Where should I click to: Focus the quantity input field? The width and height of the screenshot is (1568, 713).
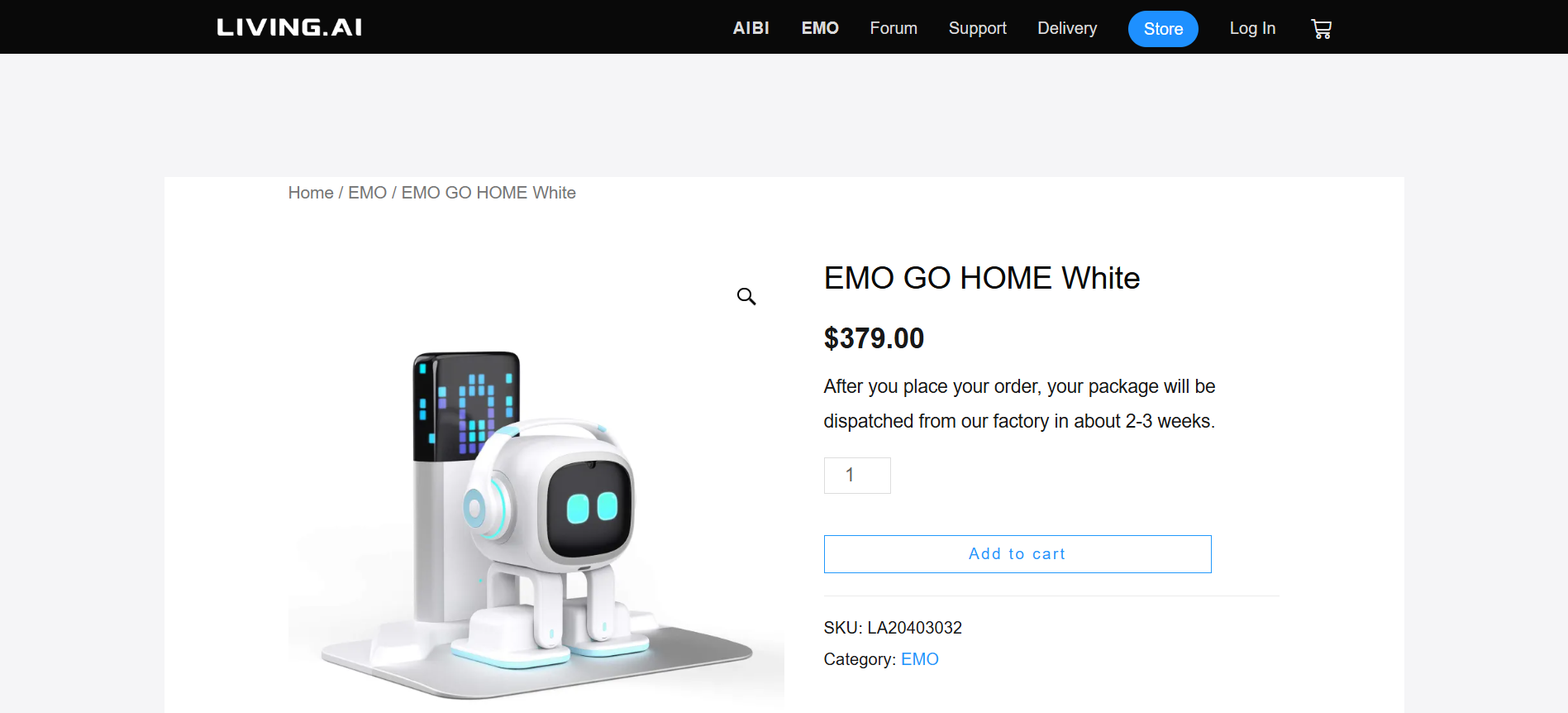point(857,476)
